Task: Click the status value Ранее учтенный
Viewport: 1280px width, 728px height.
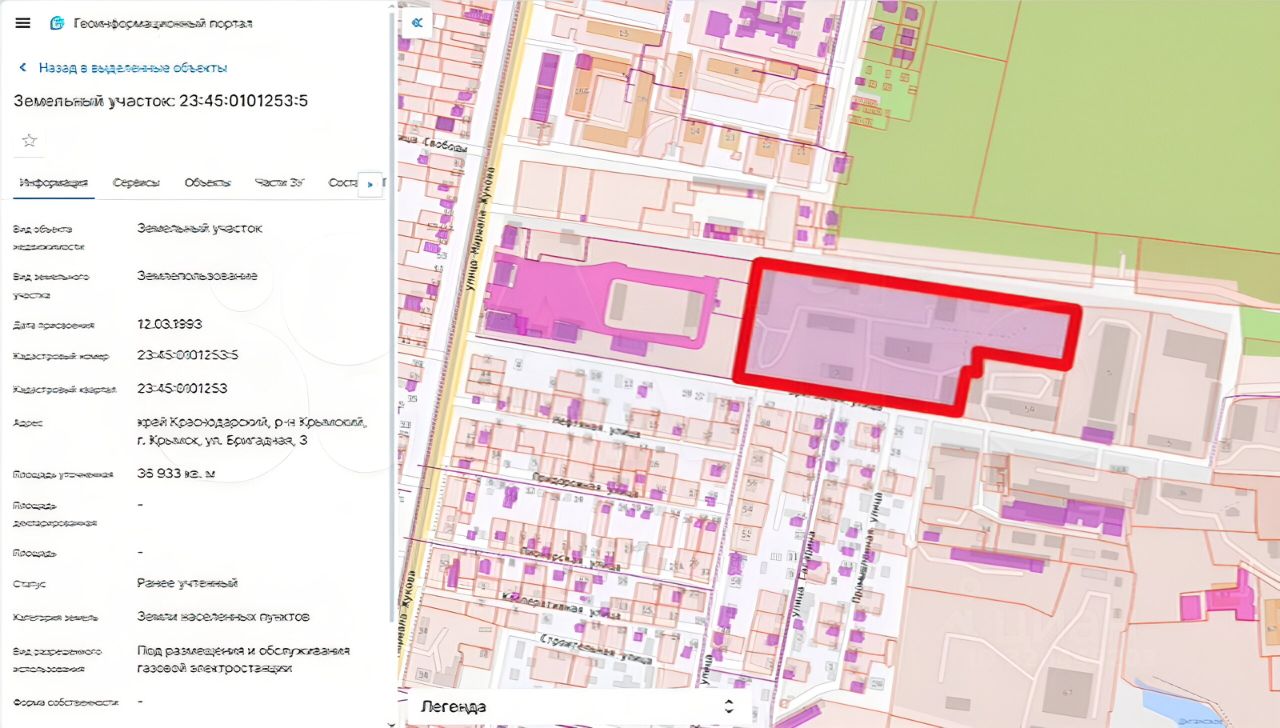Action: pos(187,583)
